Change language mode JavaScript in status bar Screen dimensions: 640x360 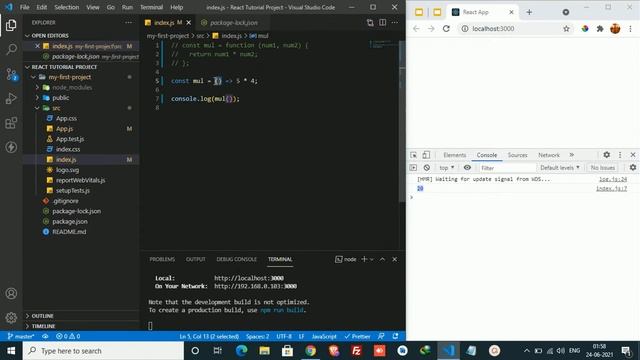coord(324,336)
